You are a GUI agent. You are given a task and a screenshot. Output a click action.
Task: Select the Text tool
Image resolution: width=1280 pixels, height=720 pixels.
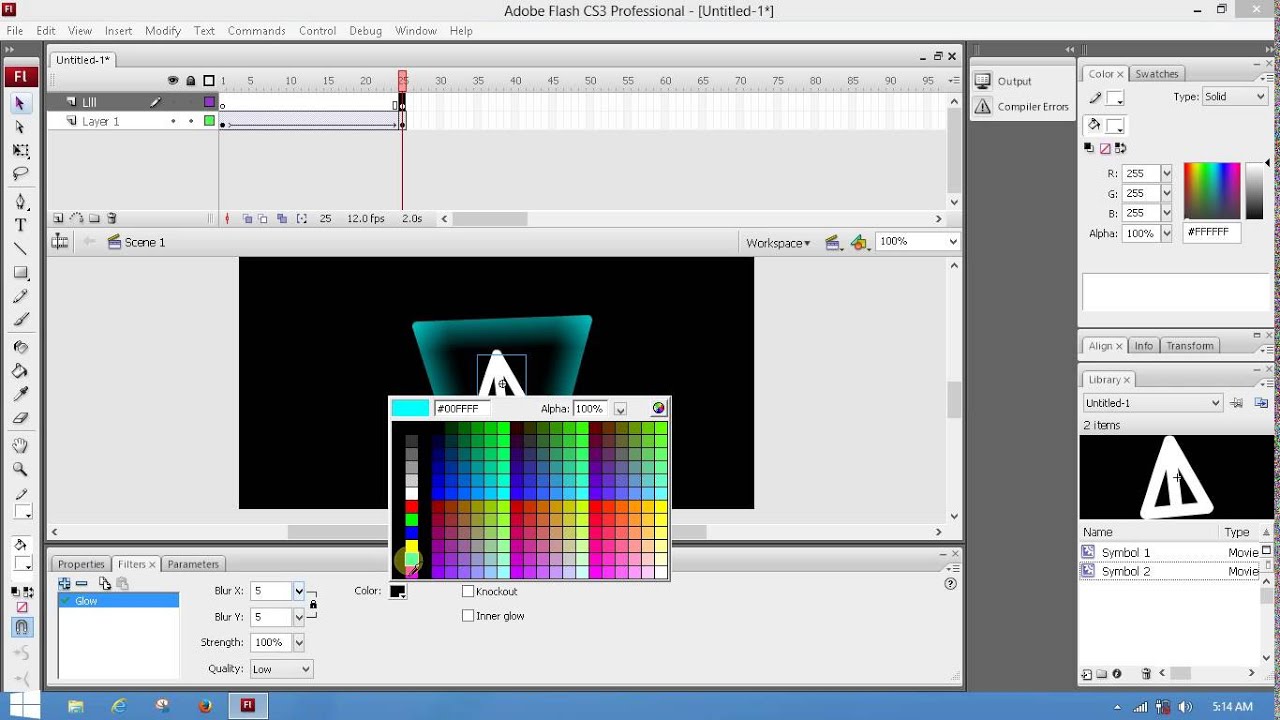pos(20,226)
